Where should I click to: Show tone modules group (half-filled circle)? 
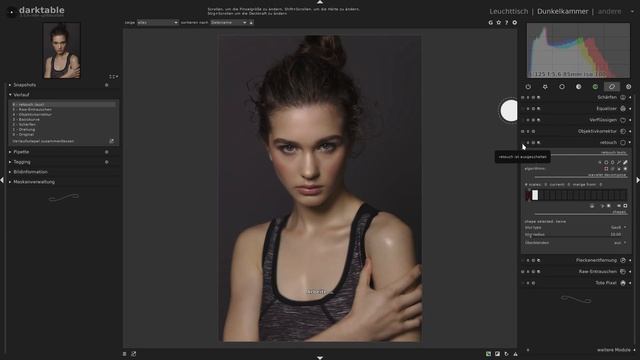pos(578,87)
